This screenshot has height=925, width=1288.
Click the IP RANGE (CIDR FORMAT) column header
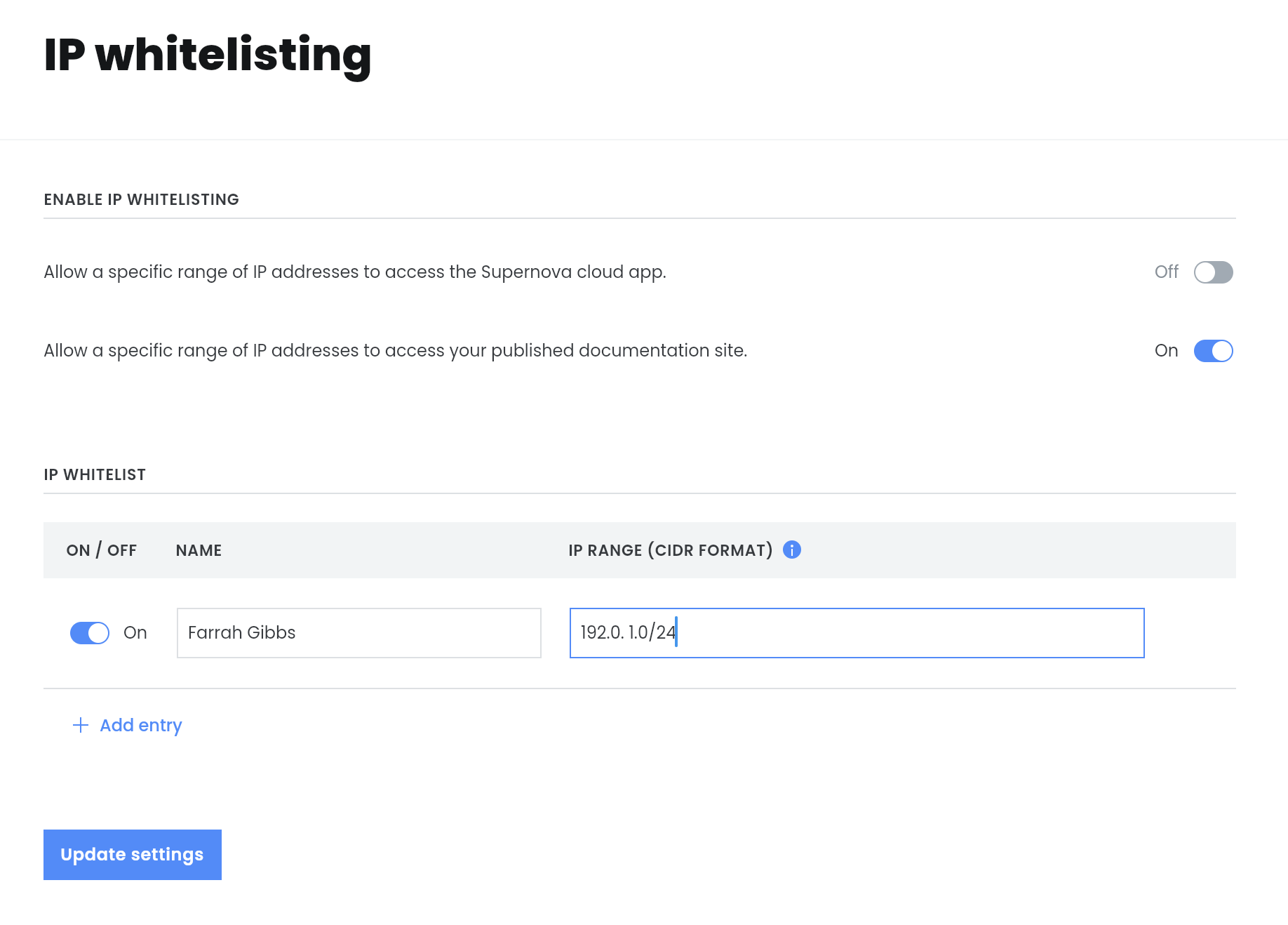[x=671, y=550]
